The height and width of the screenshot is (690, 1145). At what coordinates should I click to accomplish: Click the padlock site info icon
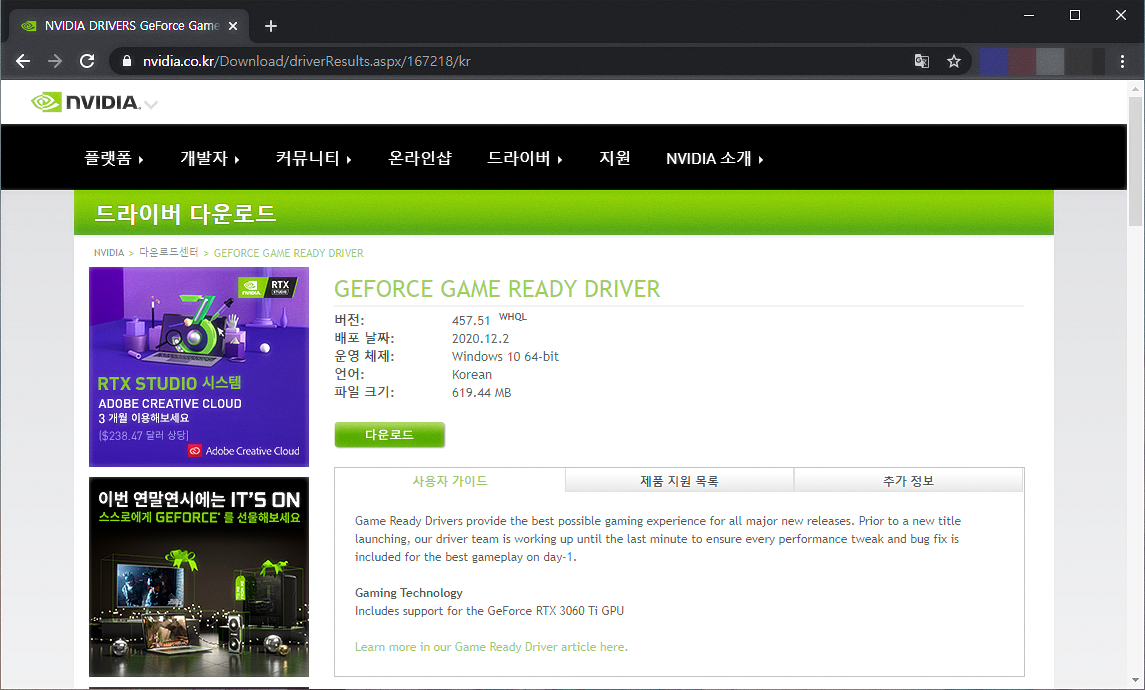[x=126, y=61]
